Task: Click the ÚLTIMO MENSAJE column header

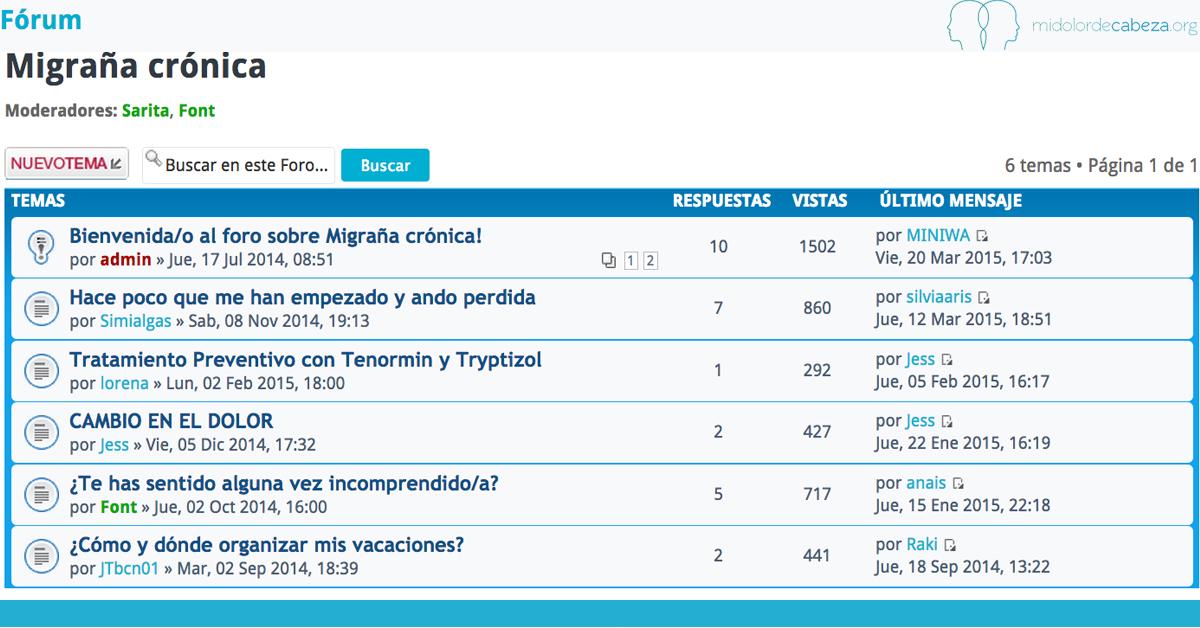Action: click(950, 201)
